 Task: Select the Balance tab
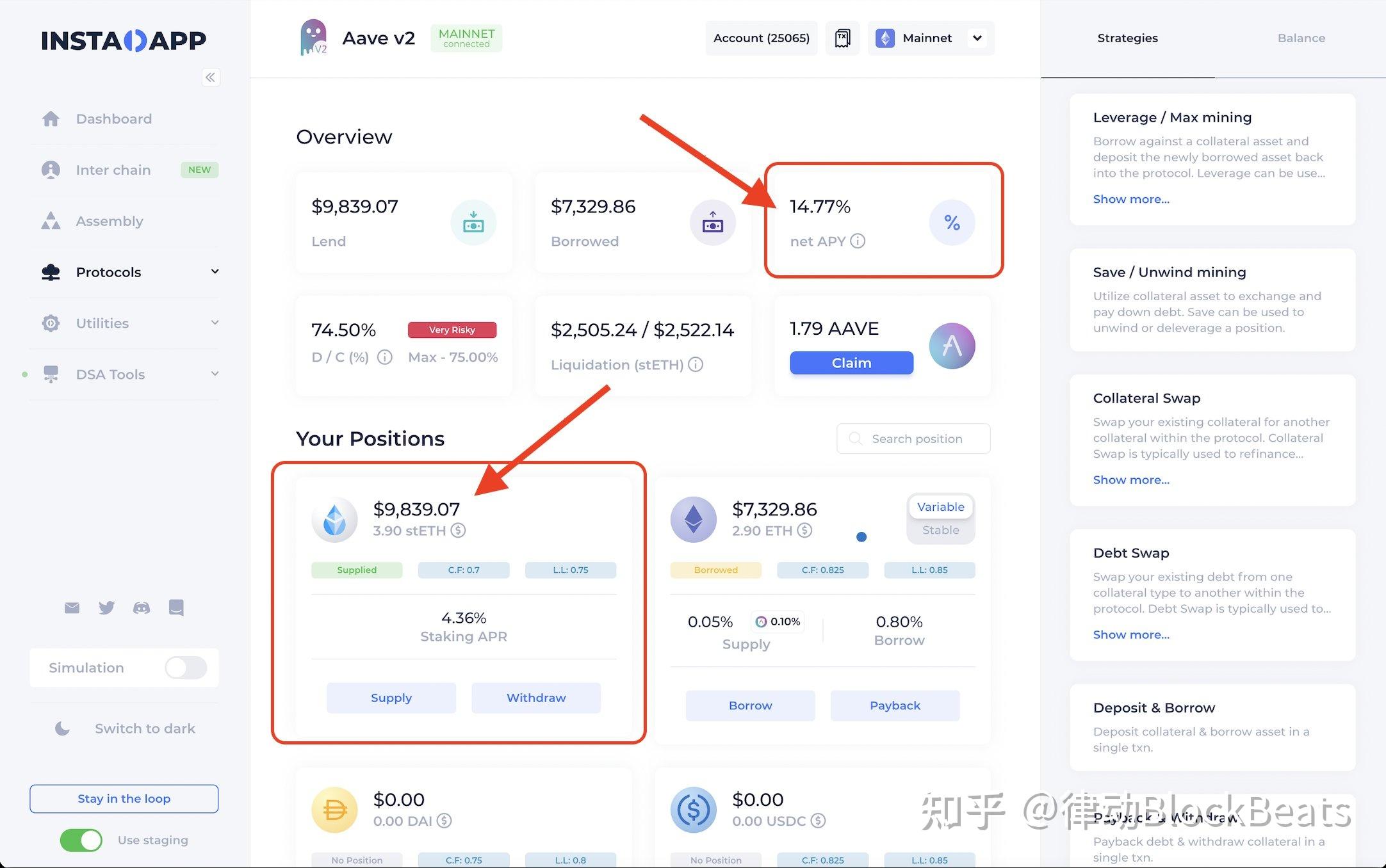1300,37
